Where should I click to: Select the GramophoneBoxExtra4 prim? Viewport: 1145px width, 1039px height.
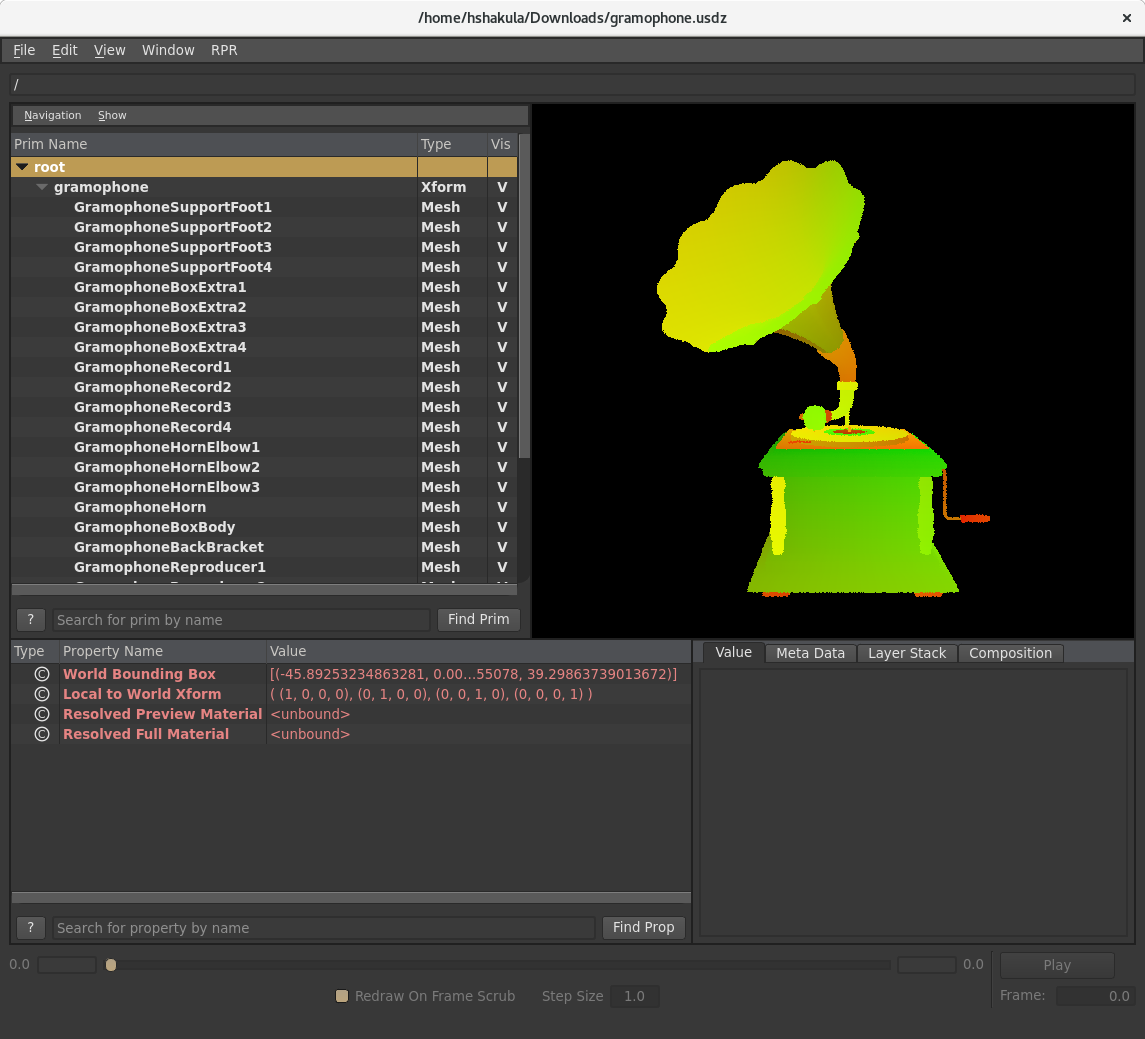(x=160, y=348)
